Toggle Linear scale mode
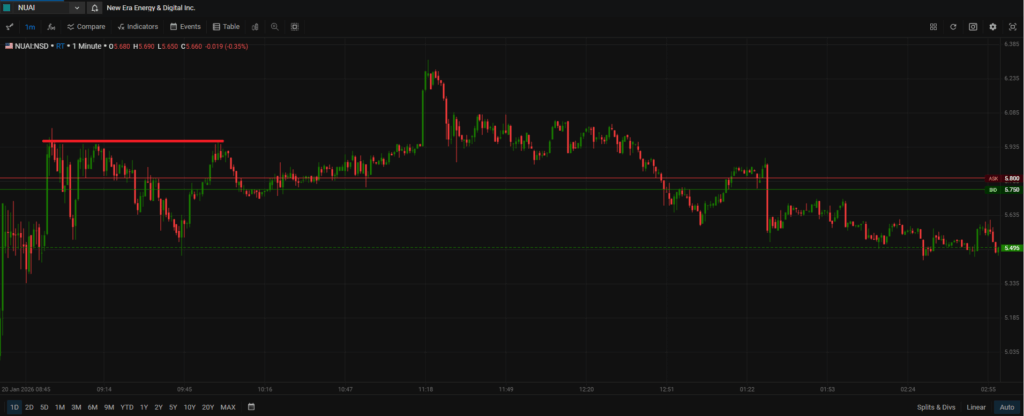The image size is (1024, 416). coord(976,407)
